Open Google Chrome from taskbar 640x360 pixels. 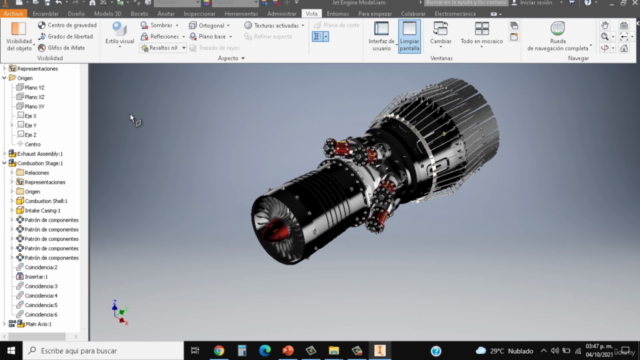[x=219, y=351]
